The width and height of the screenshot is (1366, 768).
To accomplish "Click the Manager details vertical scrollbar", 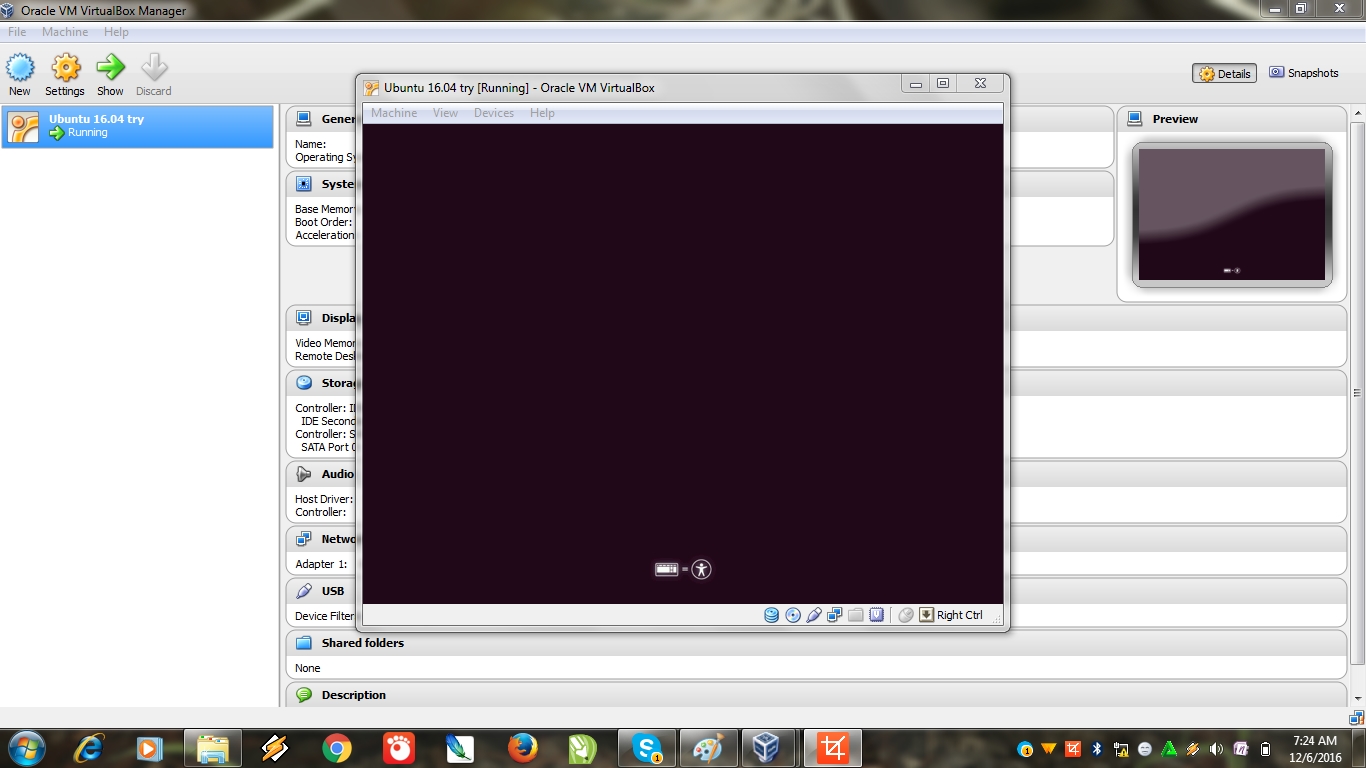I will [x=1357, y=393].
